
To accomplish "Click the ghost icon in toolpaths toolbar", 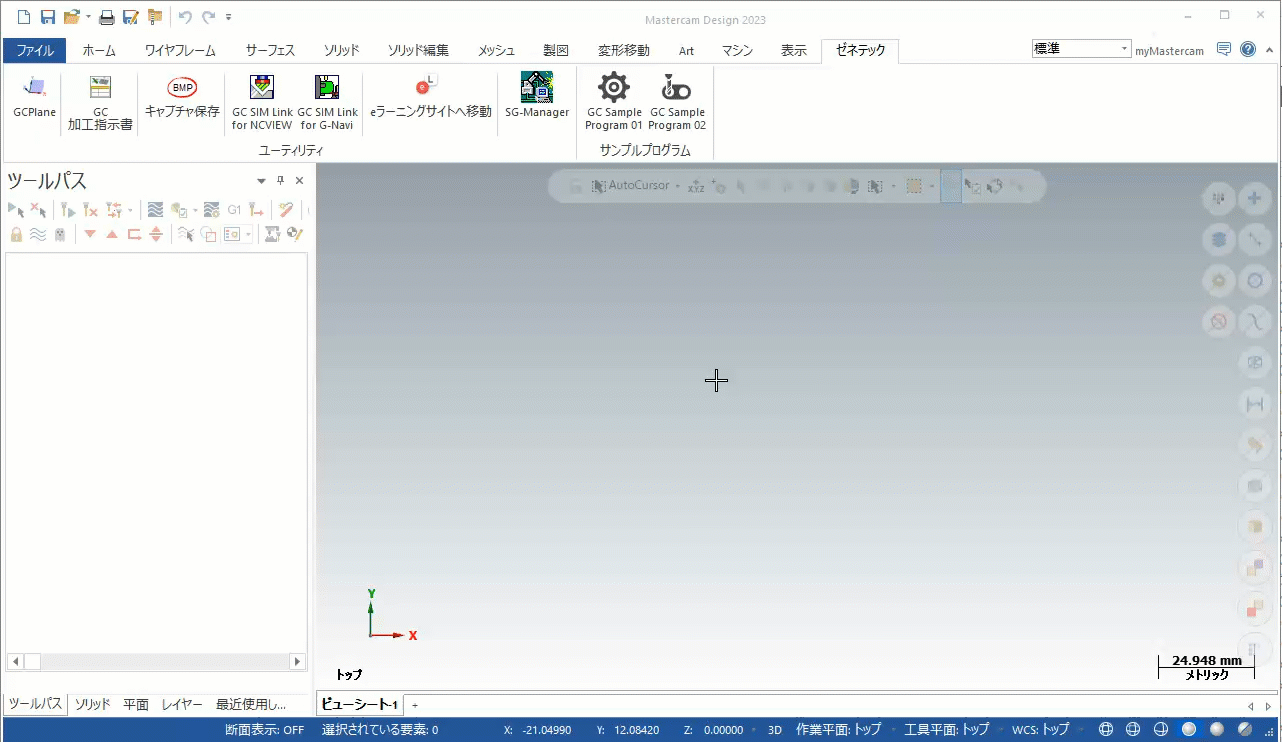I will pos(60,234).
